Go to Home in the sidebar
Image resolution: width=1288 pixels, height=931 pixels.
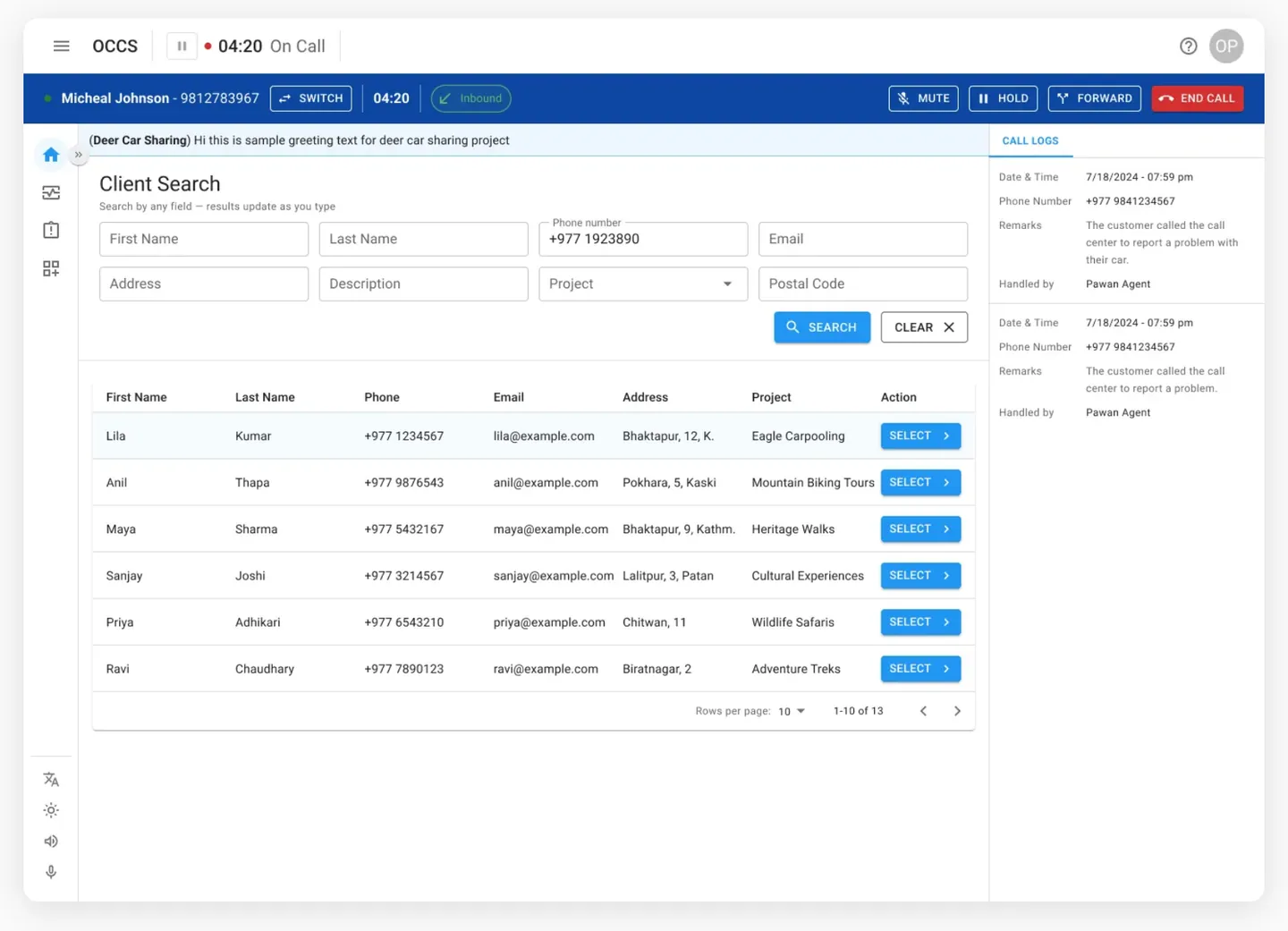(51, 155)
